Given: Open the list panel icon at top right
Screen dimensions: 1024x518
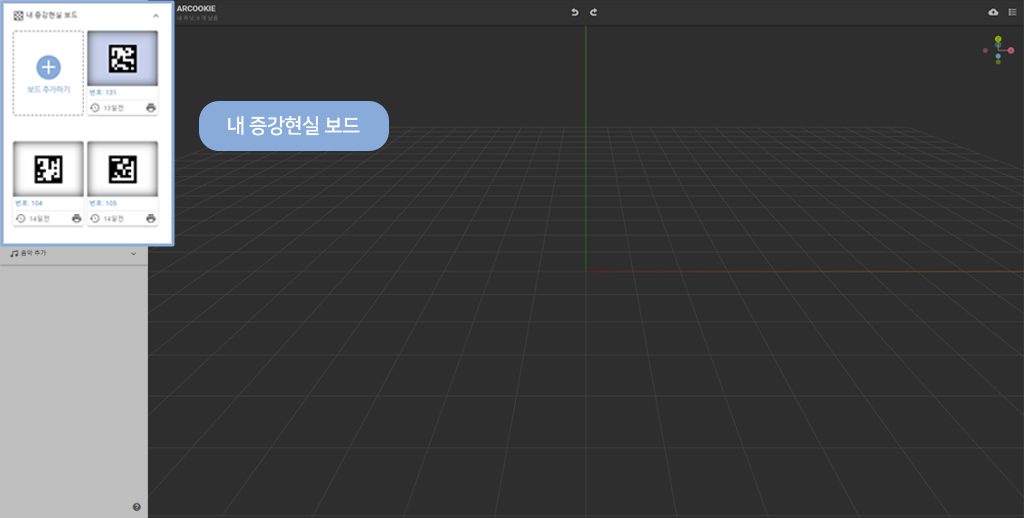Looking at the screenshot, I should click(1012, 12).
